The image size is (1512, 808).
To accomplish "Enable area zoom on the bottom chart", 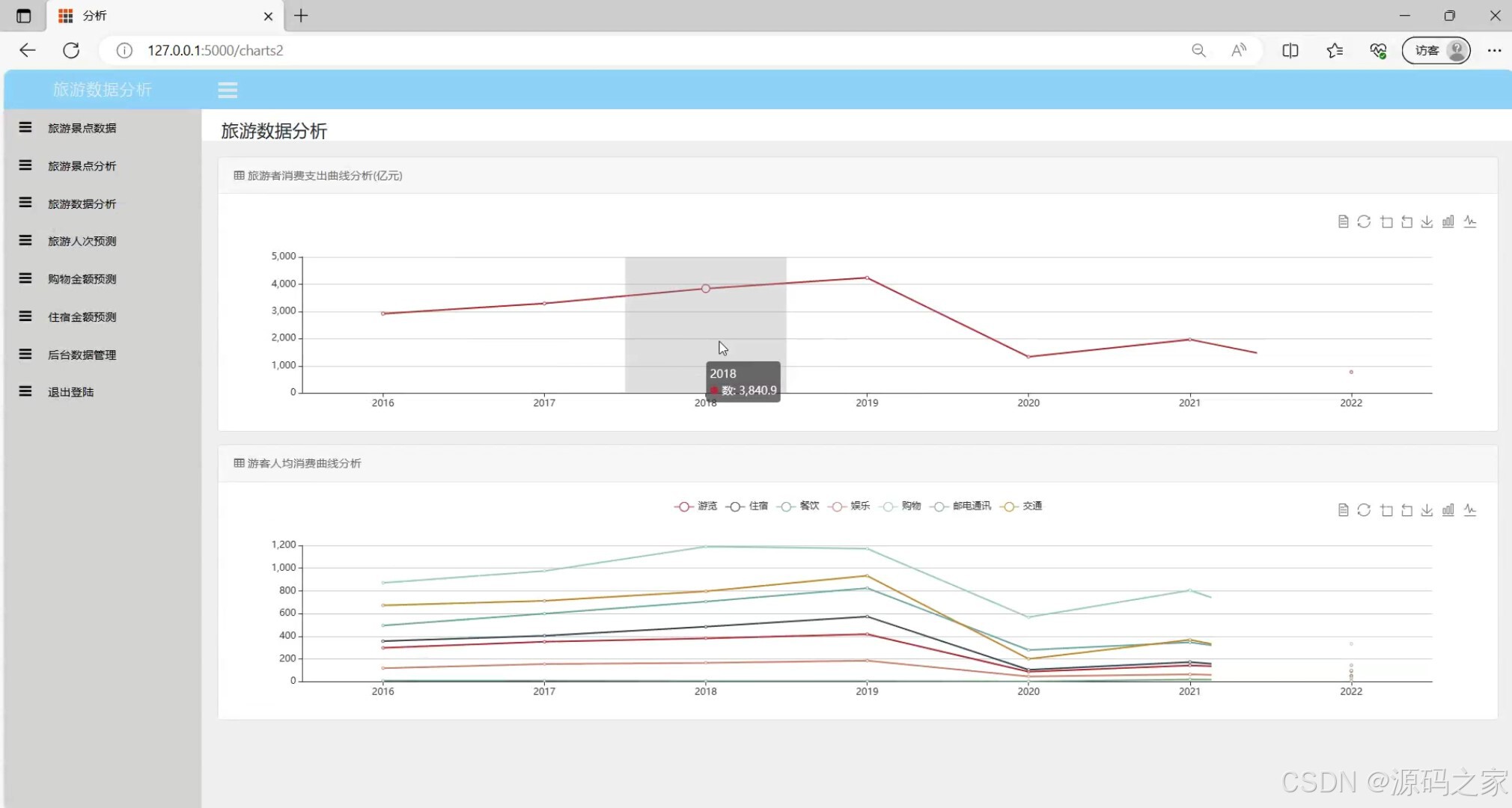I will point(1386,510).
